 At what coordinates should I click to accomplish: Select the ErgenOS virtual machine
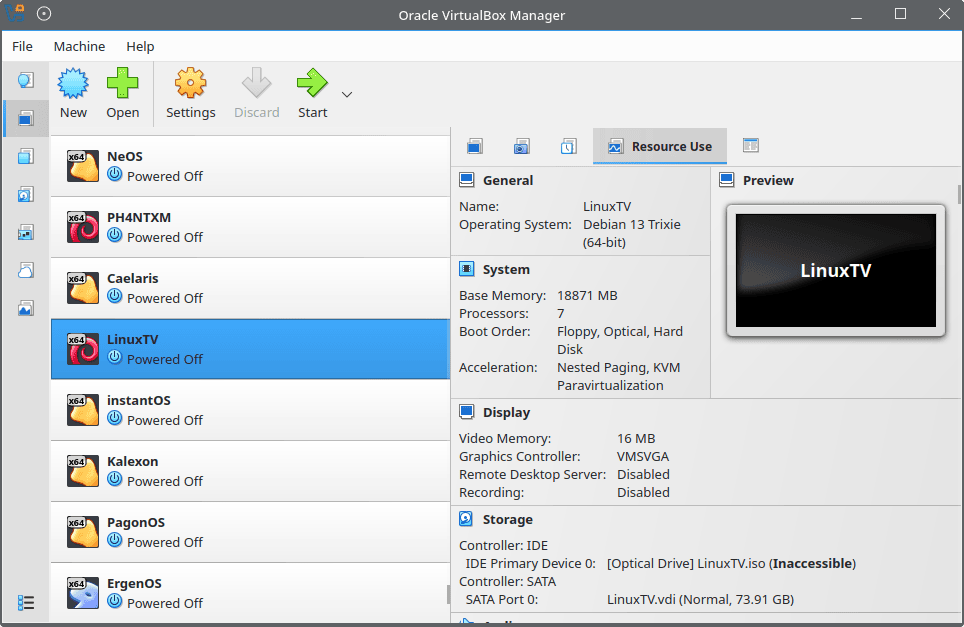click(250, 592)
